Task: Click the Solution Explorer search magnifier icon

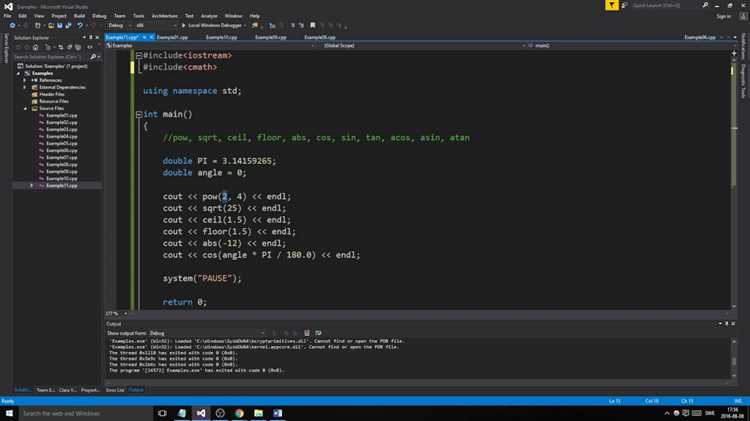Action: (x=93, y=57)
